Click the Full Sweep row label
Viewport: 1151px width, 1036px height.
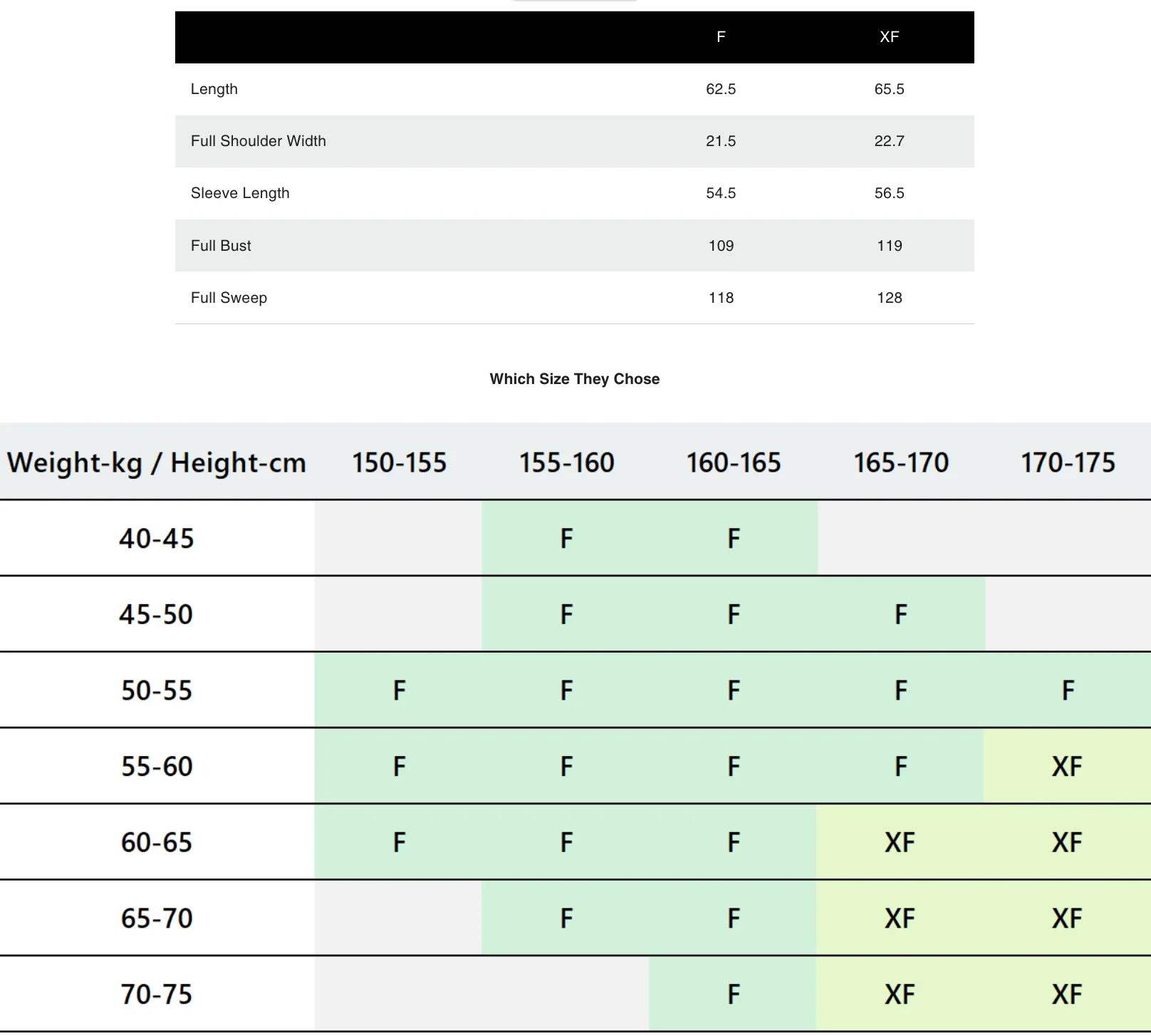click(x=229, y=298)
